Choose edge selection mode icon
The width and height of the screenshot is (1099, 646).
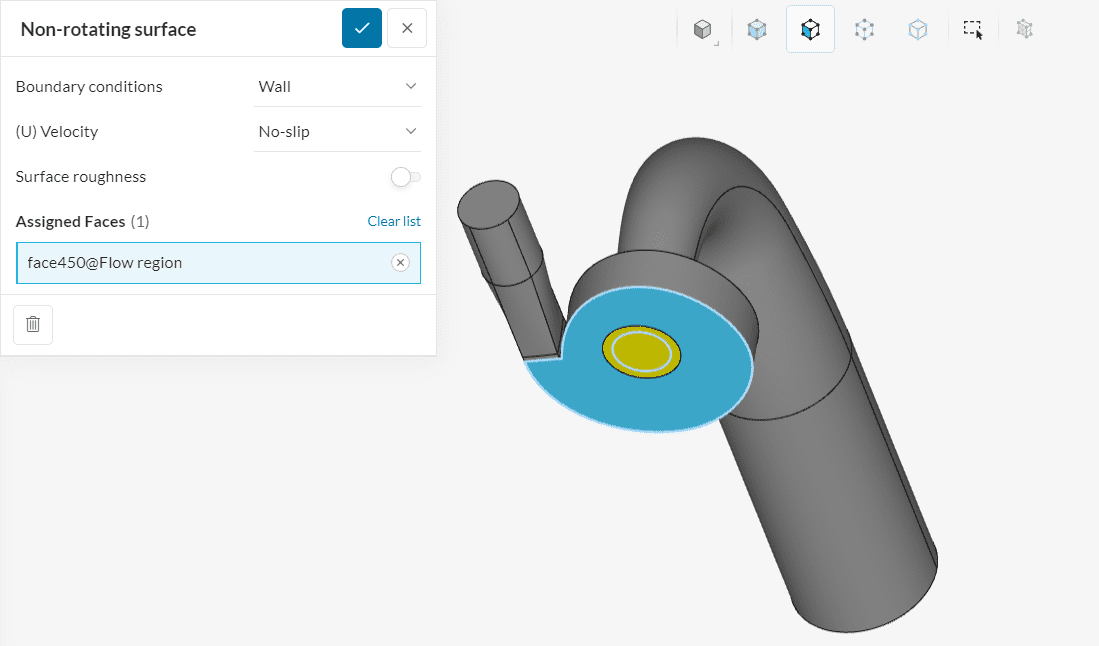pos(917,30)
